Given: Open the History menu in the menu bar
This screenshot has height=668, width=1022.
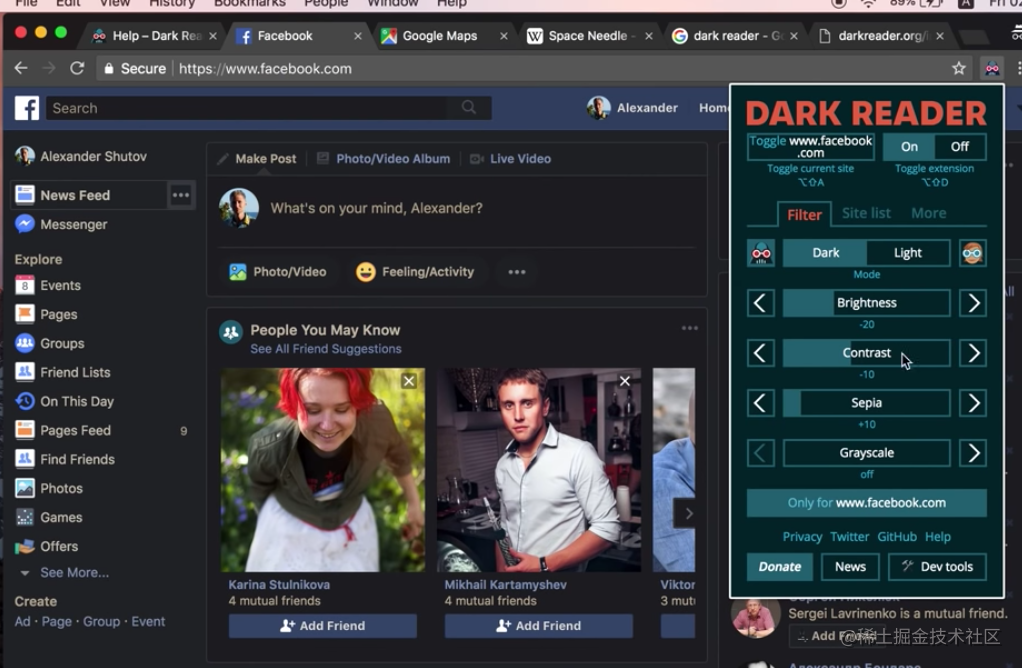Looking at the screenshot, I should point(172,4).
